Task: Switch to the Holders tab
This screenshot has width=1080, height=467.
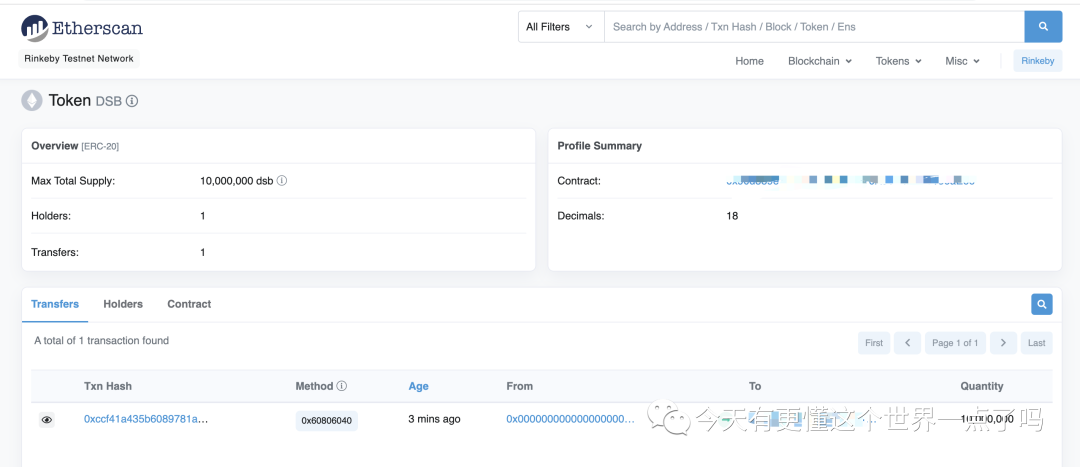Action: coord(123,304)
